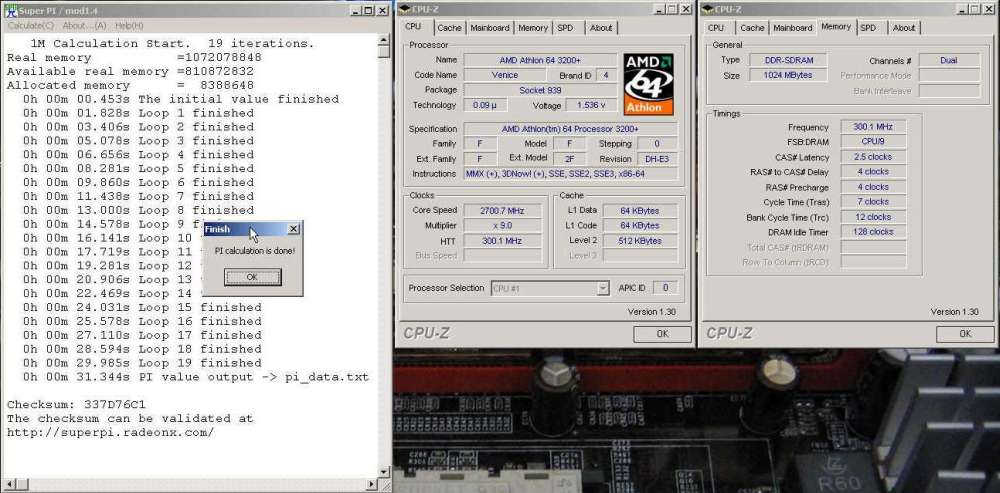Click Cycle Time (Tras) value 7 clocks
Viewport: 1000px width, 493px height.
pos(873,202)
